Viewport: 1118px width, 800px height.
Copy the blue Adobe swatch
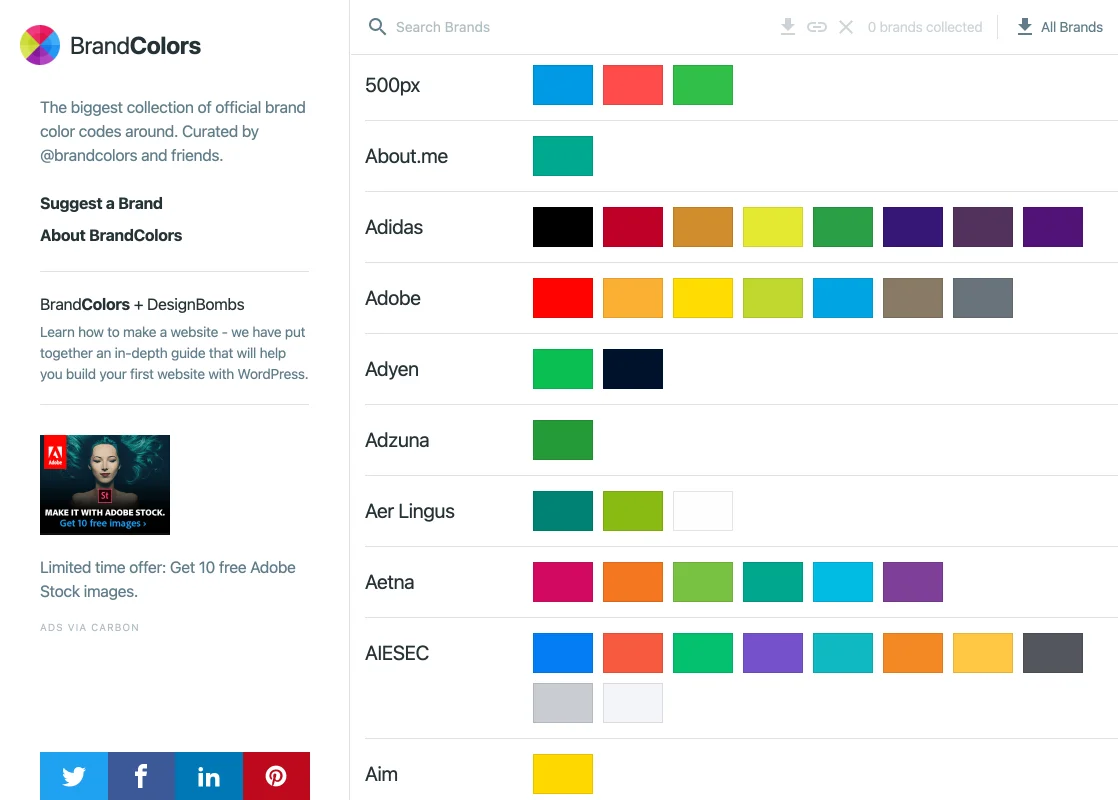click(843, 298)
